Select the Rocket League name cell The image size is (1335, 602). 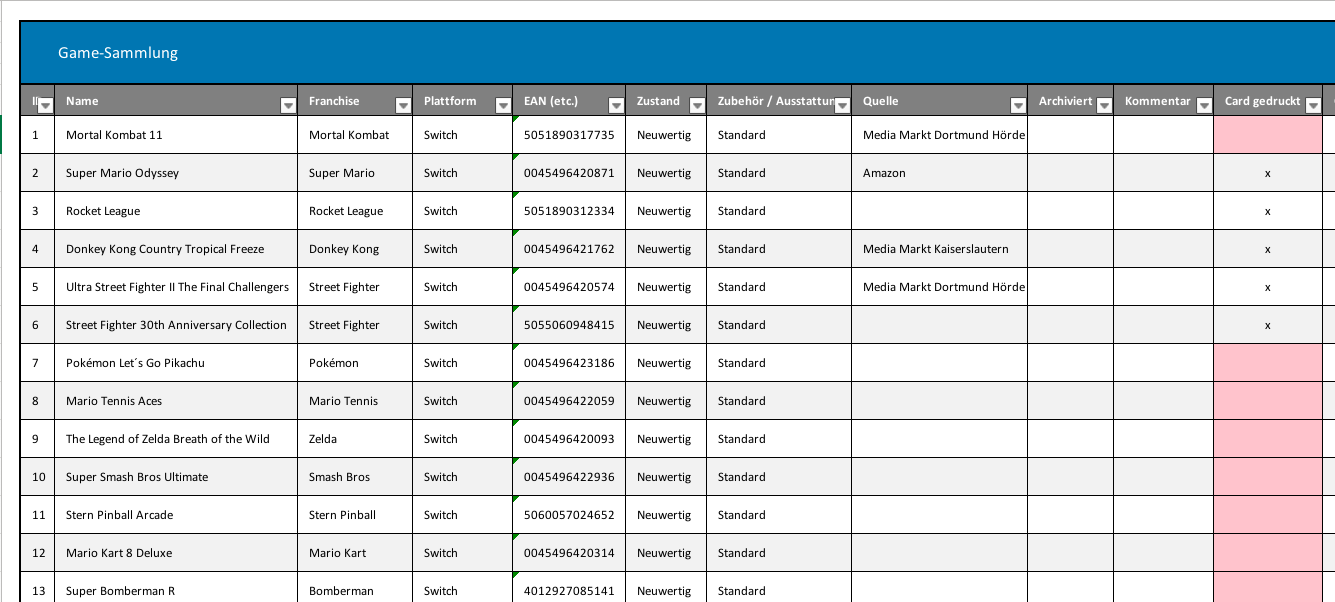[176, 211]
